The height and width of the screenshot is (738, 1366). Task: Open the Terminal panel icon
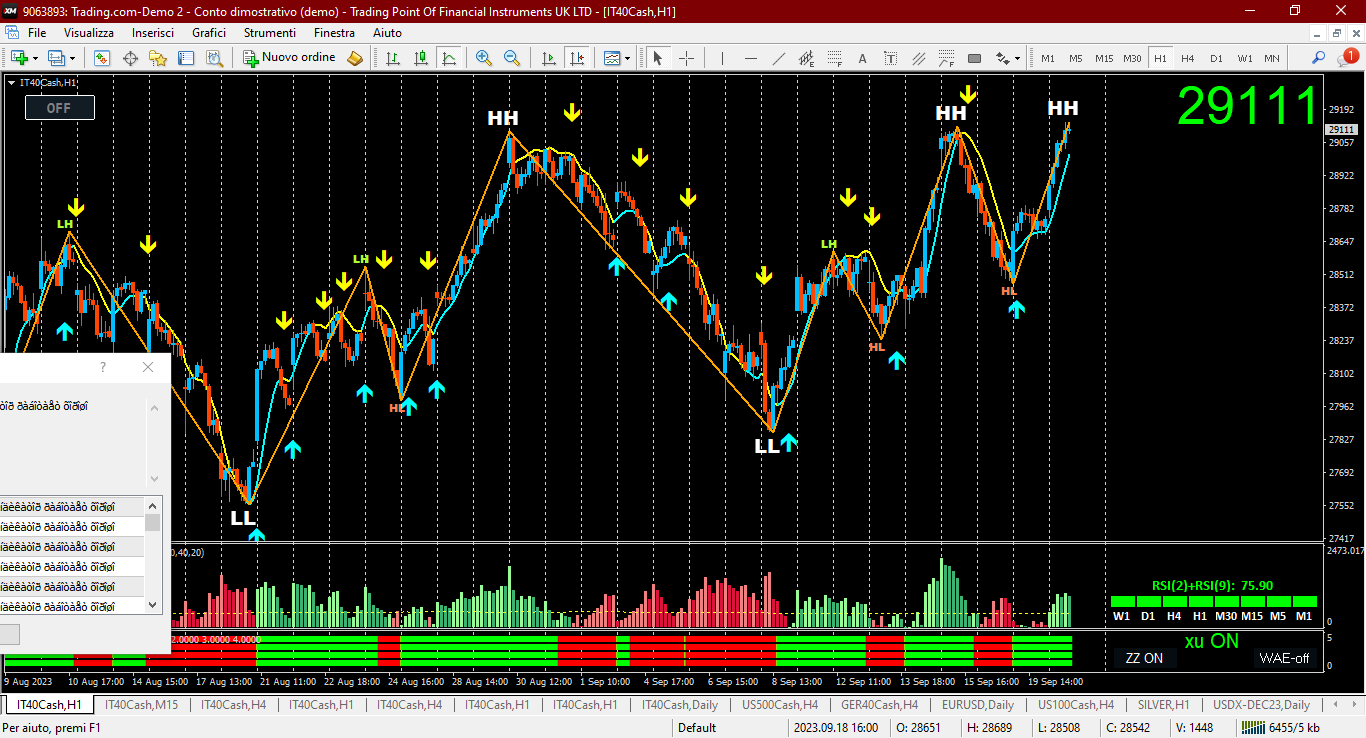click(186, 58)
